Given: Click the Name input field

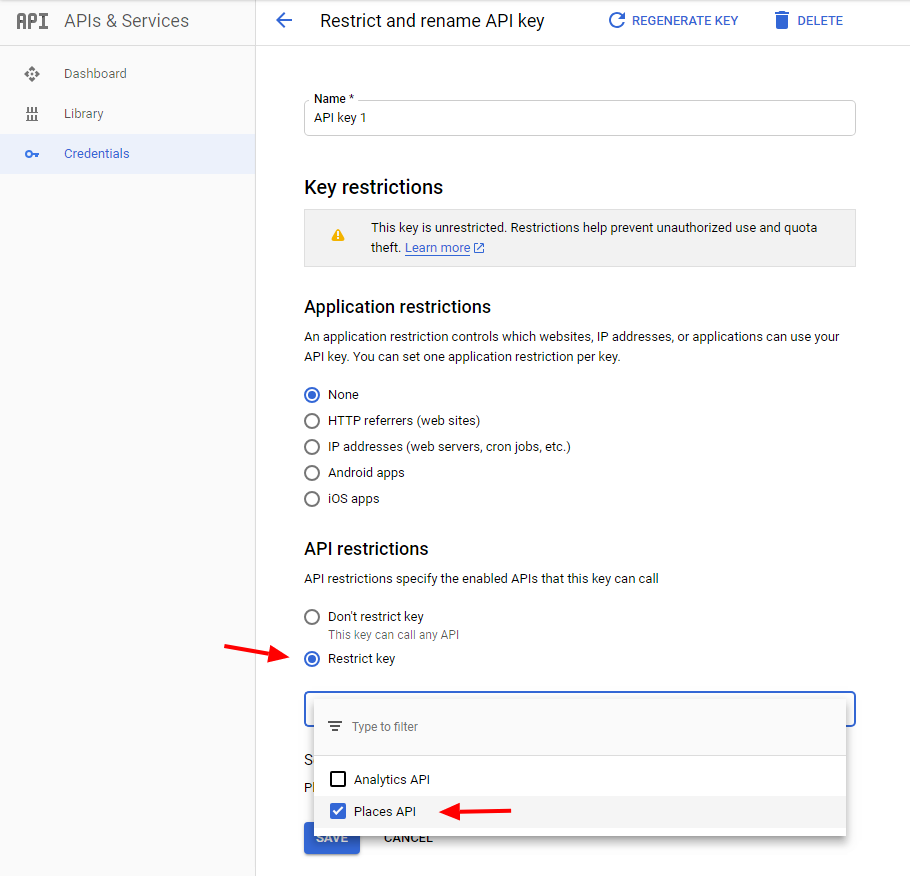Looking at the screenshot, I should click(x=580, y=118).
